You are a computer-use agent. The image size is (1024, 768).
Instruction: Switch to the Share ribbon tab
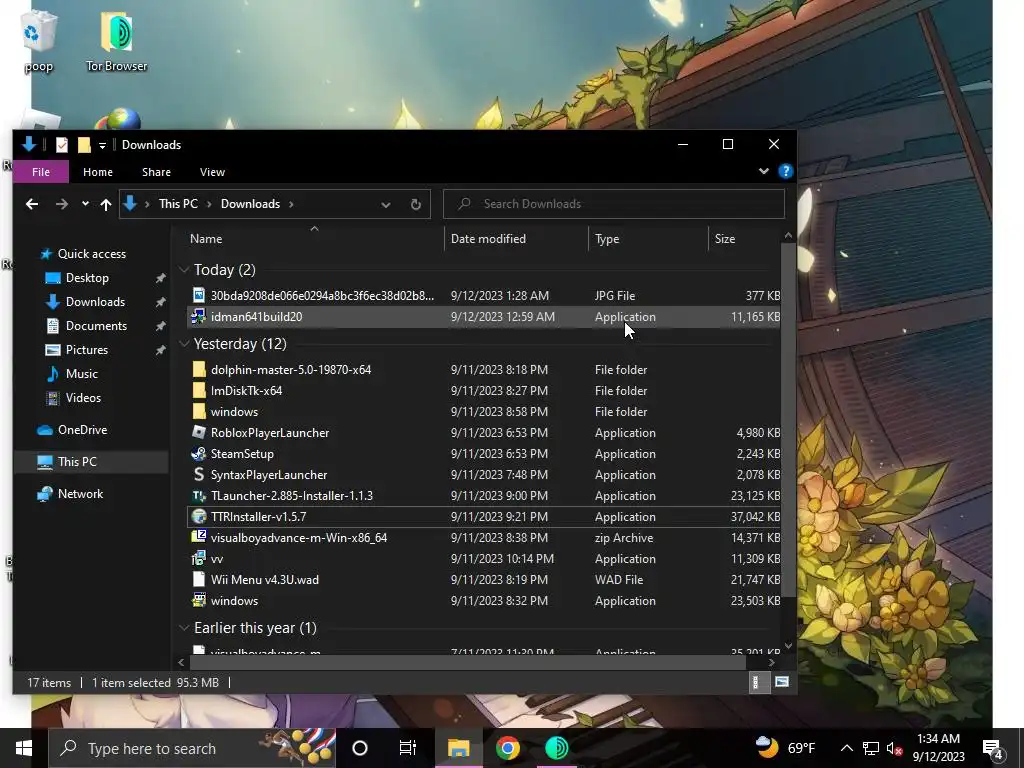[157, 172]
